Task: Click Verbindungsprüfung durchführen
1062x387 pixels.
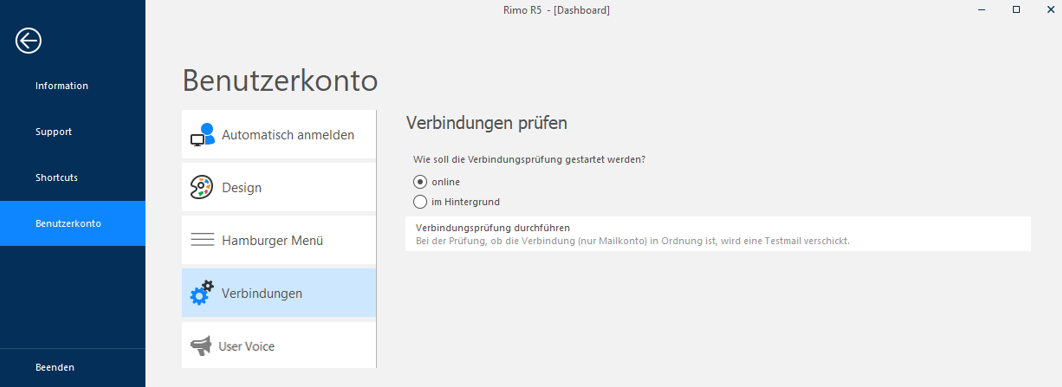Action: click(x=718, y=234)
